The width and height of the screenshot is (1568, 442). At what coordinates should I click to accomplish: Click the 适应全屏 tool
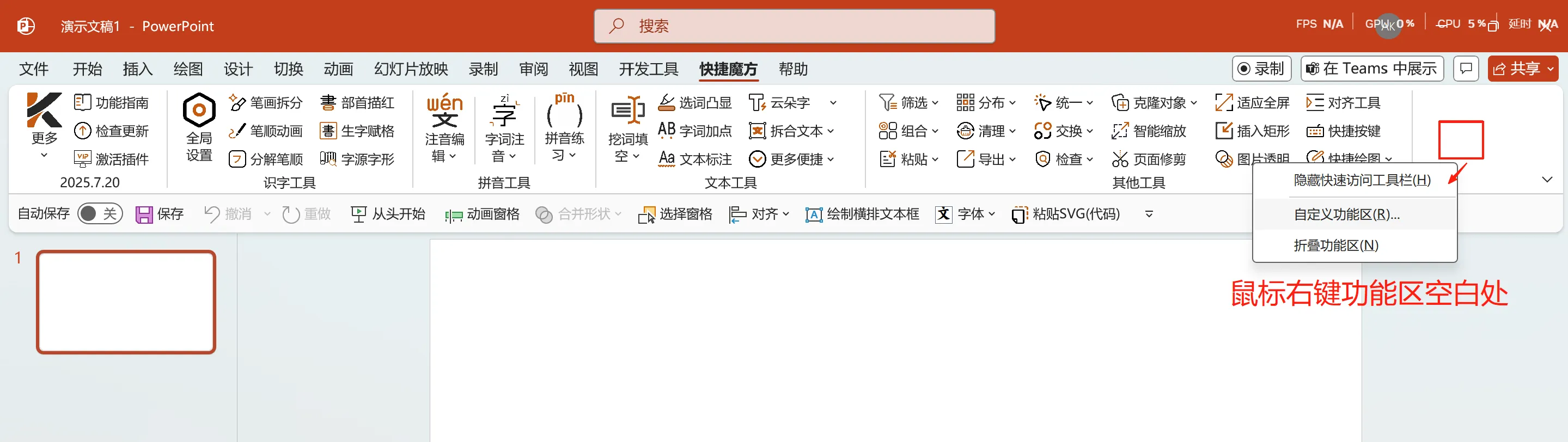tap(1252, 103)
